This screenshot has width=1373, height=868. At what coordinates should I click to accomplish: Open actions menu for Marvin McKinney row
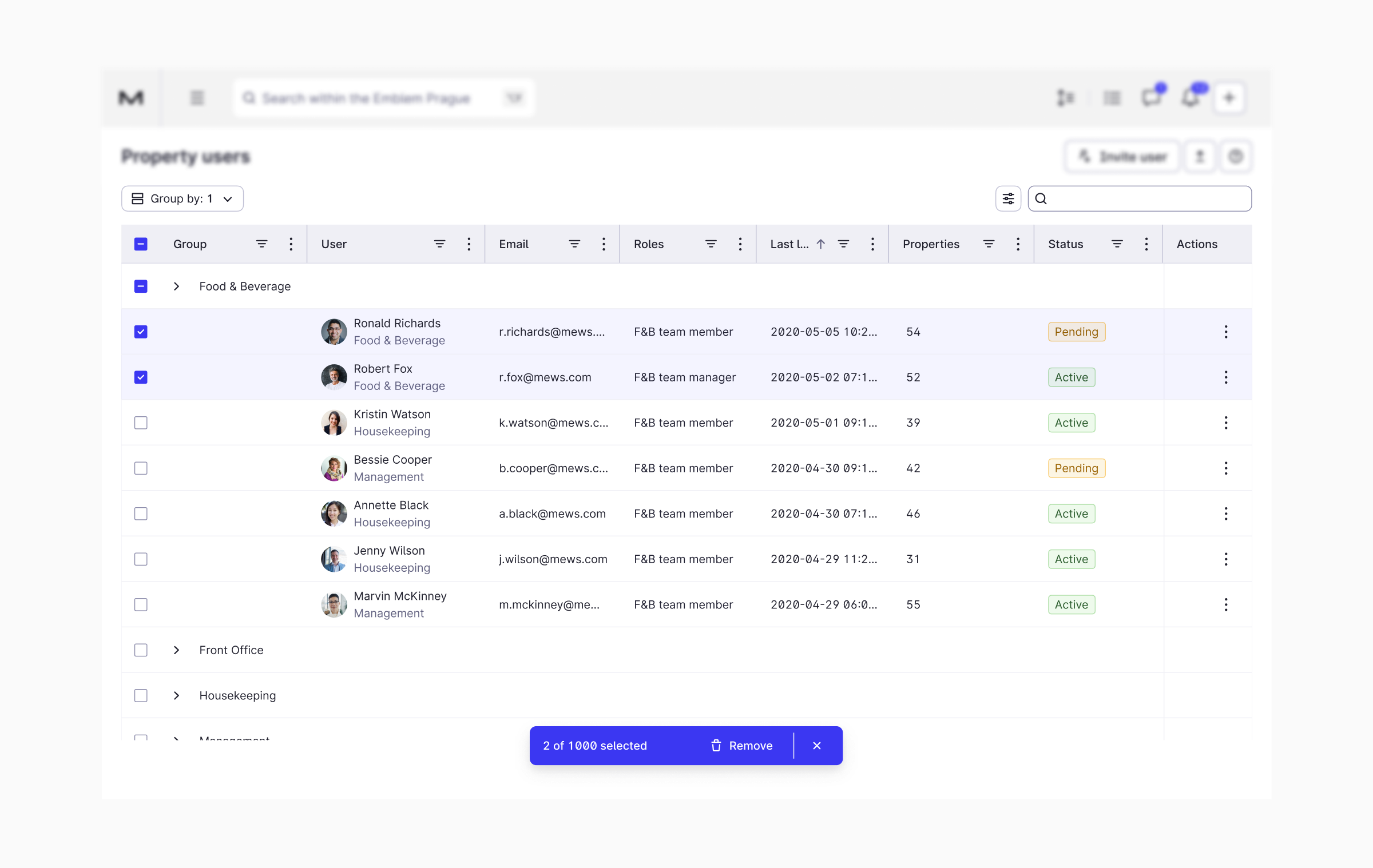coord(1225,604)
